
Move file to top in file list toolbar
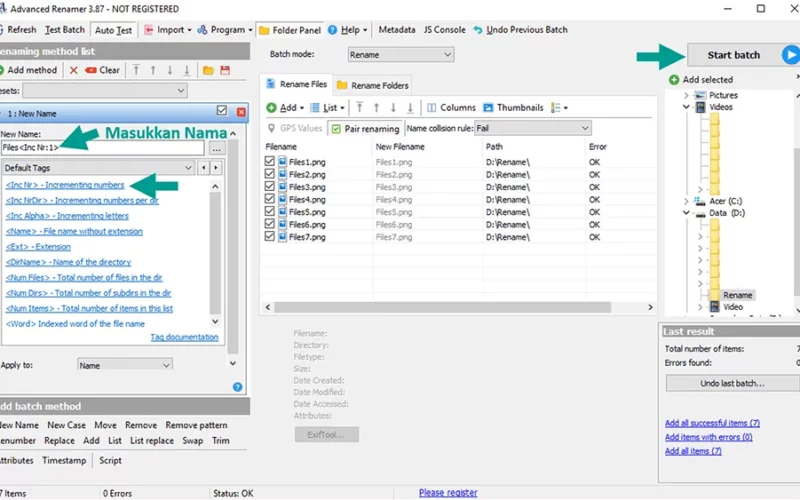(360, 108)
